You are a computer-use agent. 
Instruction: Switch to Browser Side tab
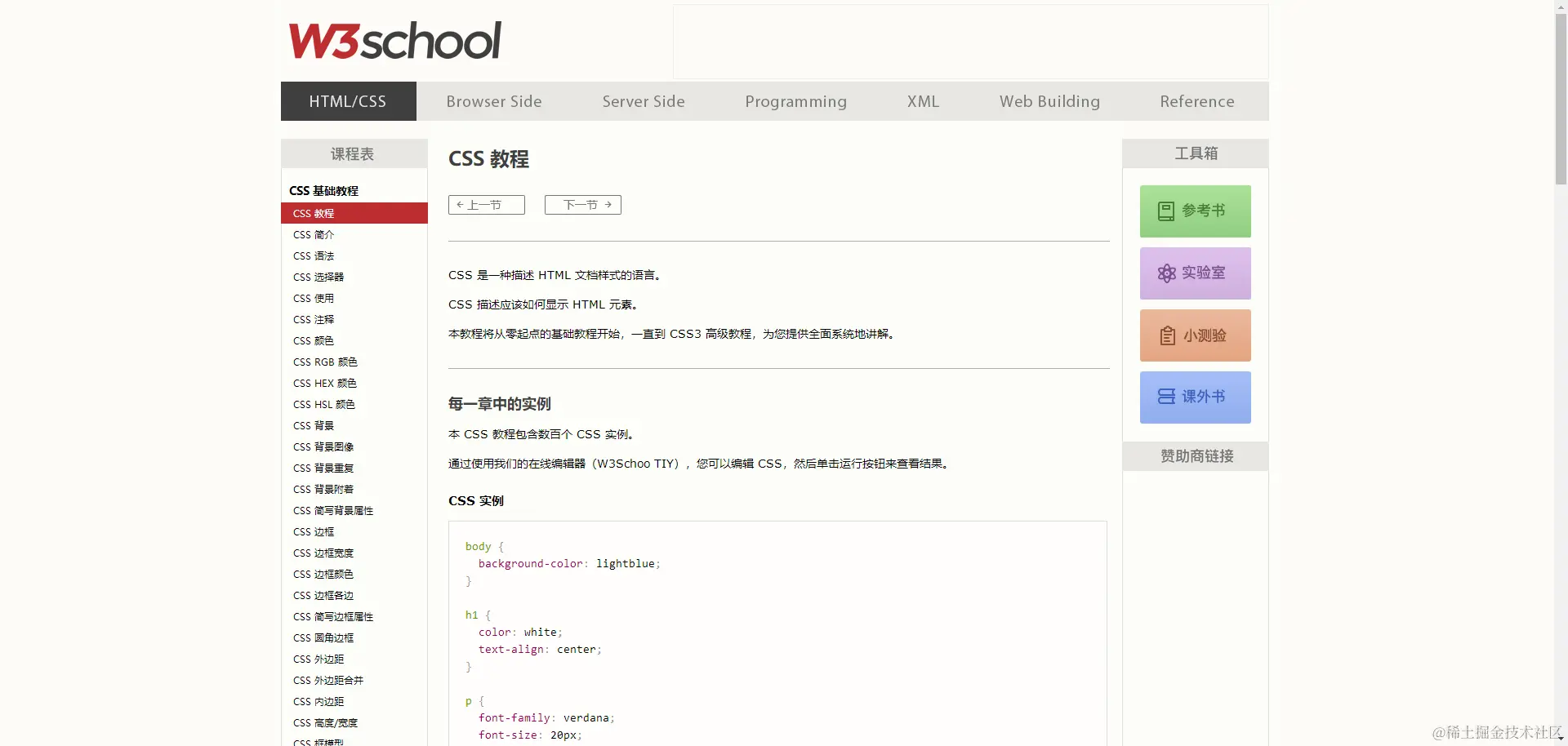[x=494, y=101]
